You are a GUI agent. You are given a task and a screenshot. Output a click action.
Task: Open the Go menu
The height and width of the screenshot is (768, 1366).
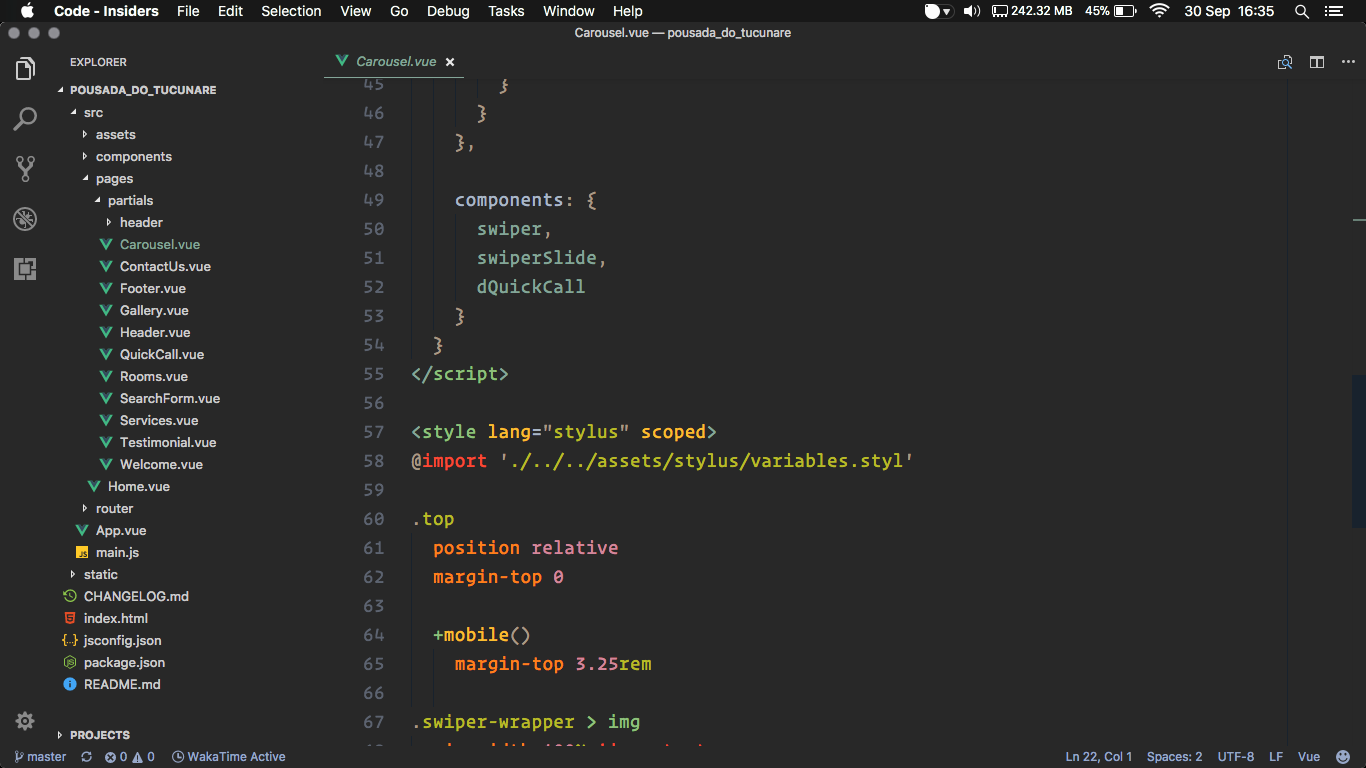399,11
